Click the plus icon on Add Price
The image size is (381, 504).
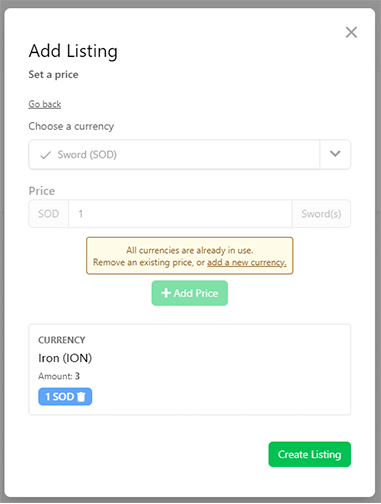pyautogui.click(x=166, y=293)
